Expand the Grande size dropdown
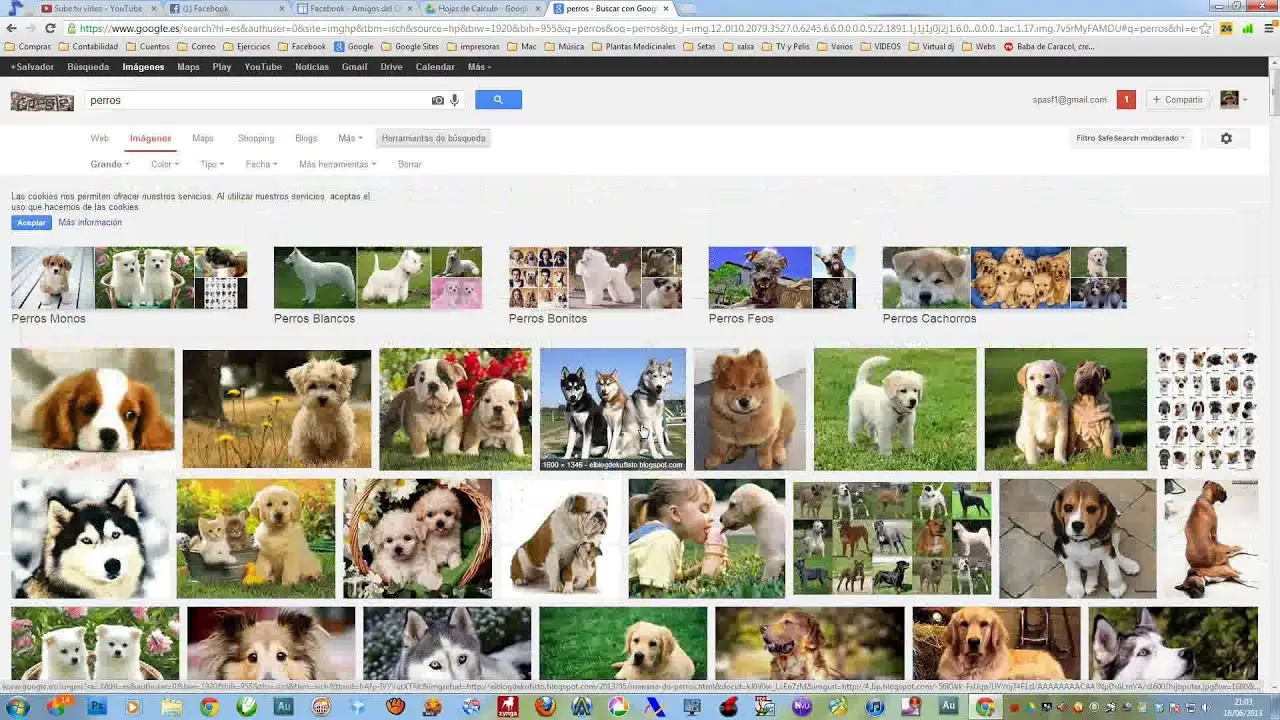The width and height of the screenshot is (1280, 720). (x=110, y=164)
